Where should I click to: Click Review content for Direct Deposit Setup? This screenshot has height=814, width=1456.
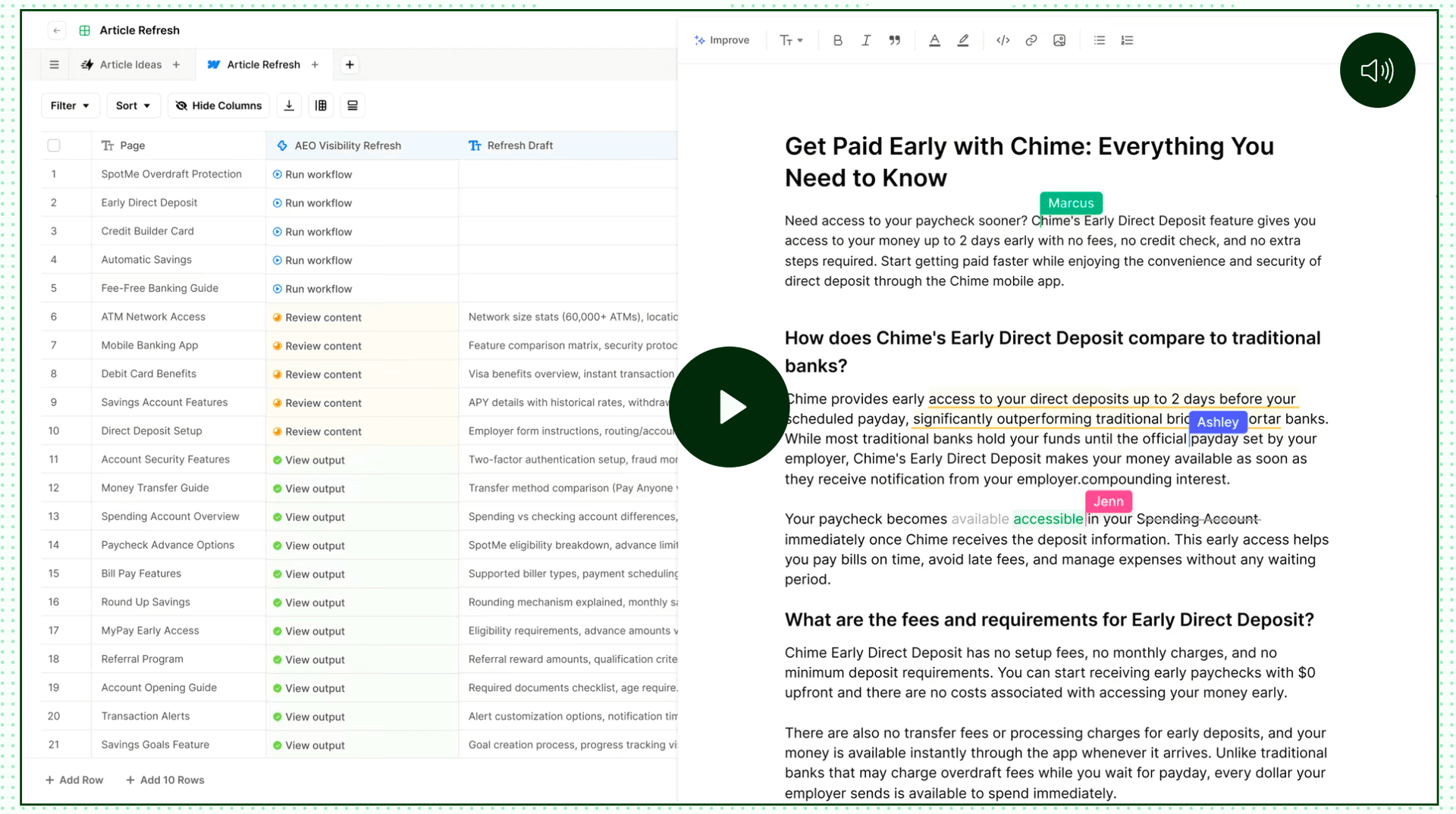pos(317,431)
